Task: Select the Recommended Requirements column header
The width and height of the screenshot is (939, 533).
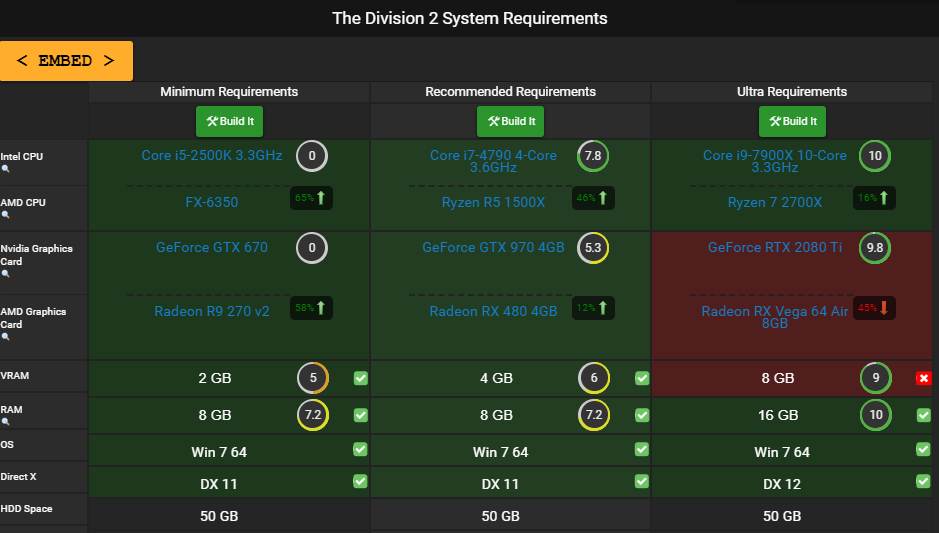Action: [x=510, y=92]
